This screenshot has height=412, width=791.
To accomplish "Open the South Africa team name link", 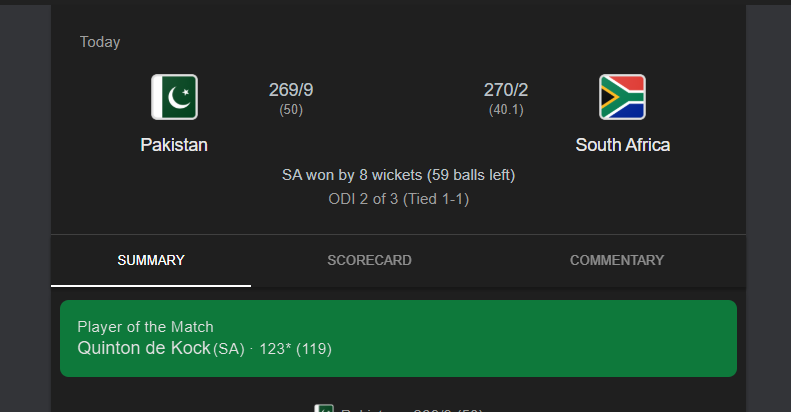I will click(x=622, y=145).
